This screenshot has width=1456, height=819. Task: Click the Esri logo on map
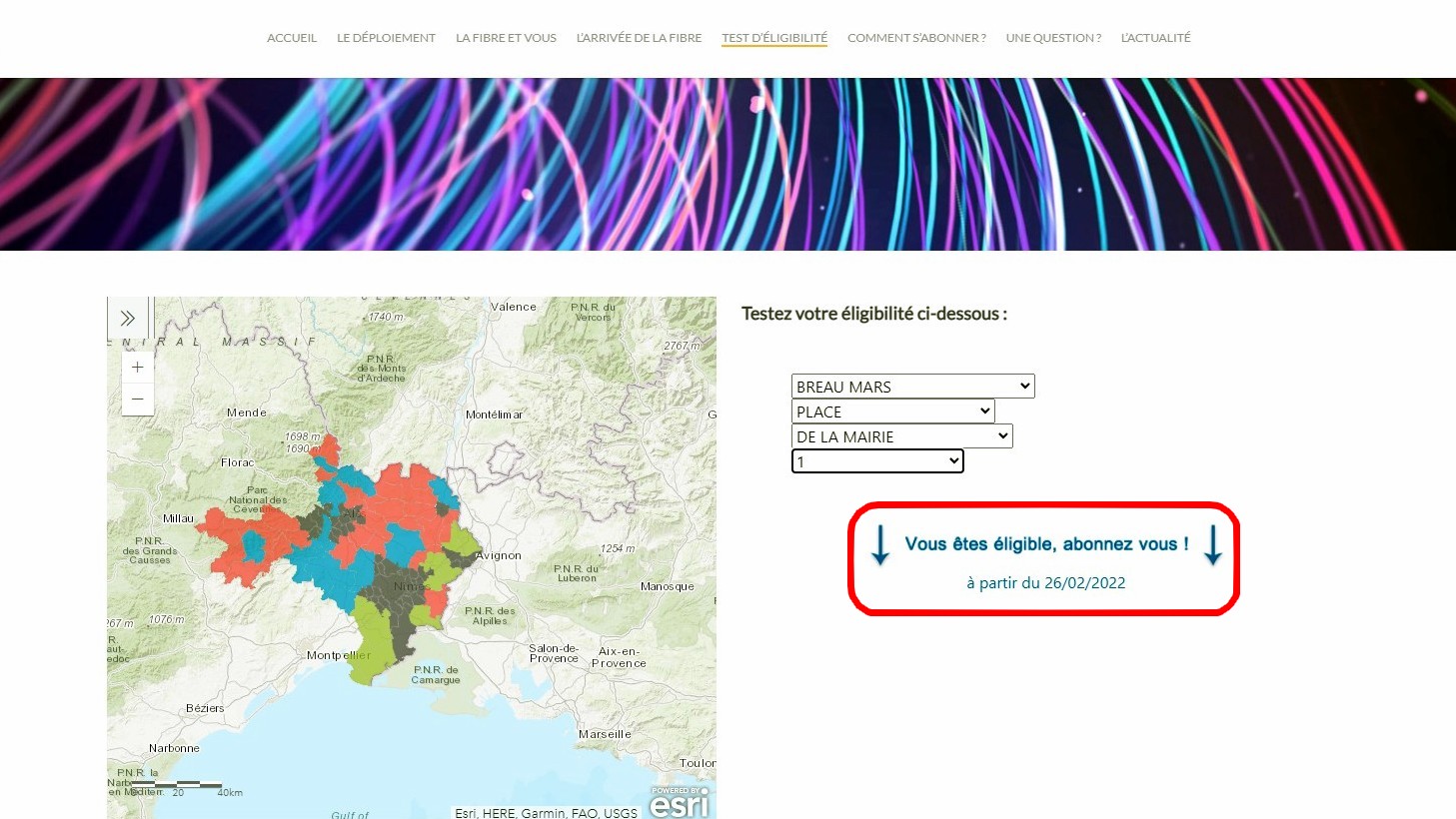tap(680, 802)
